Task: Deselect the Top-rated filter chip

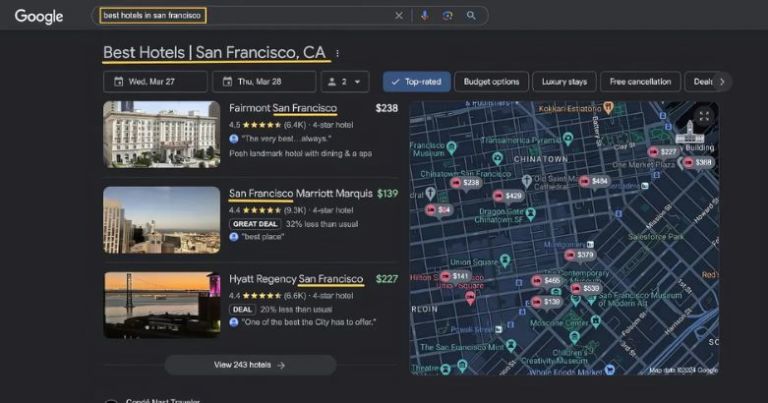Action: [x=417, y=82]
